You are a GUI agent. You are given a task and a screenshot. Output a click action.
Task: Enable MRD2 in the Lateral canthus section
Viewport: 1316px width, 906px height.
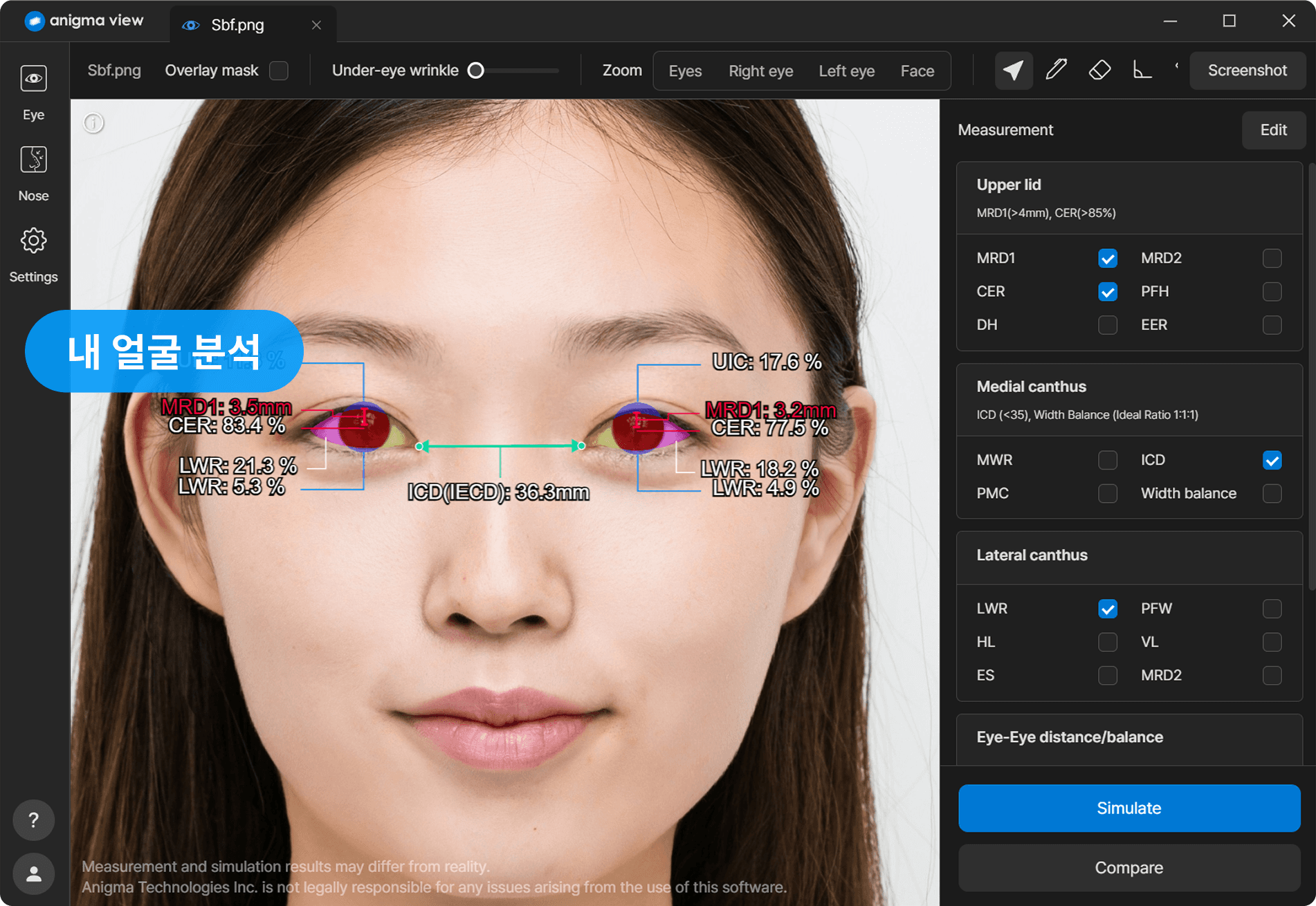pyautogui.click(x=1272, y=675)
